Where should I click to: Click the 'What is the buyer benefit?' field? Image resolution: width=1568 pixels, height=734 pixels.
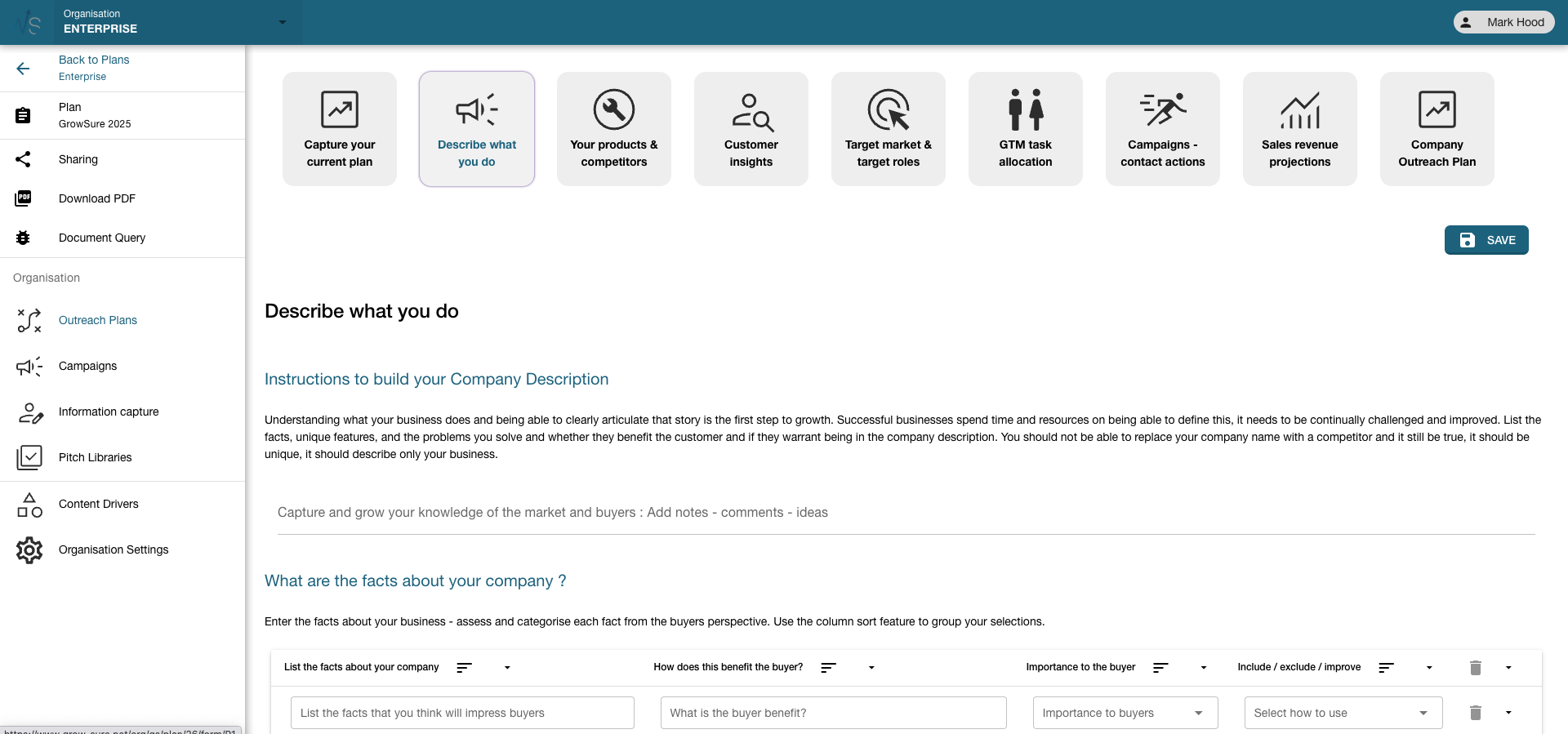(x=833, y=713)
